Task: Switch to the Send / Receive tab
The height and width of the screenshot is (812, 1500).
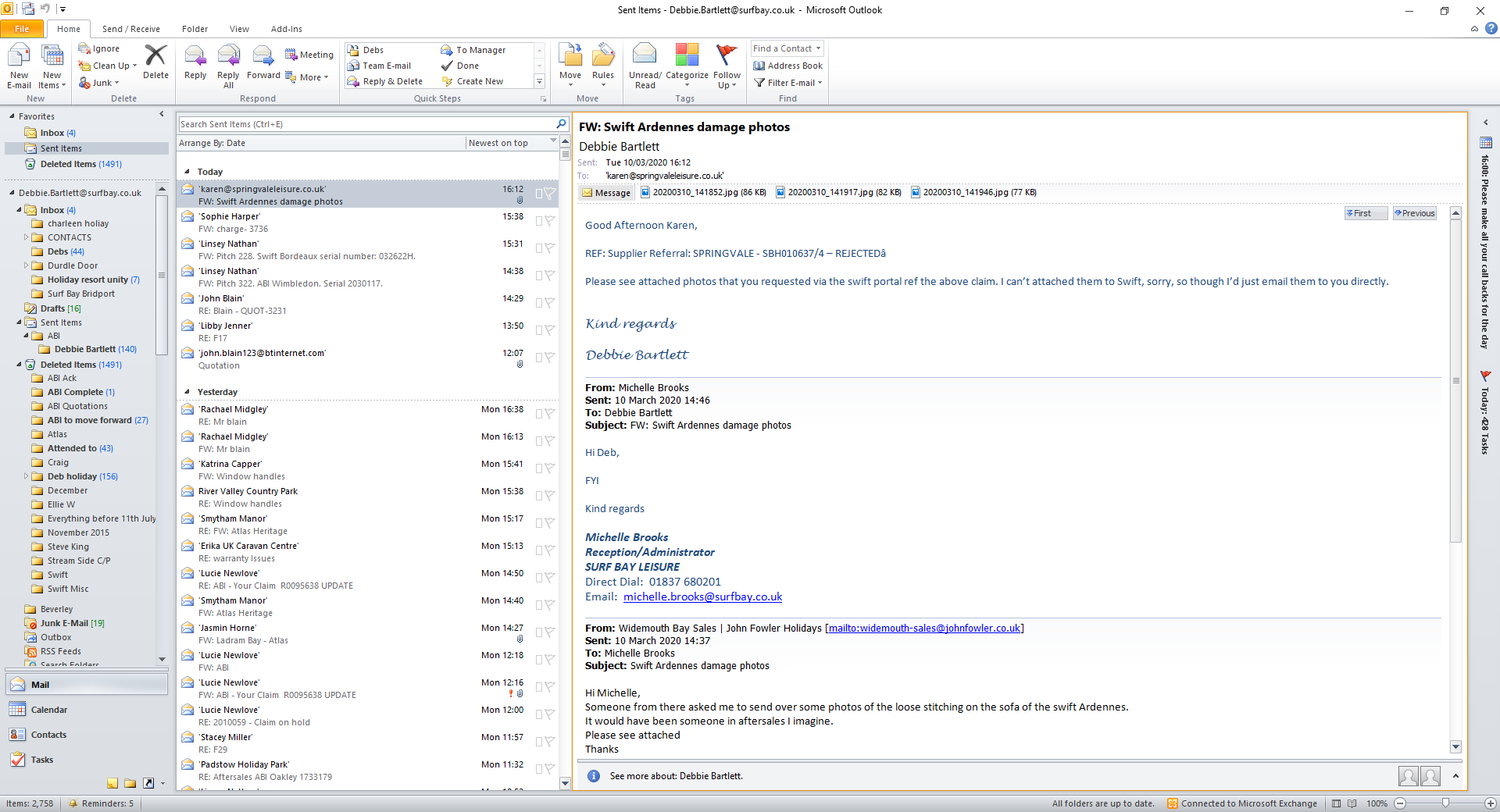Action: (130, 29)
